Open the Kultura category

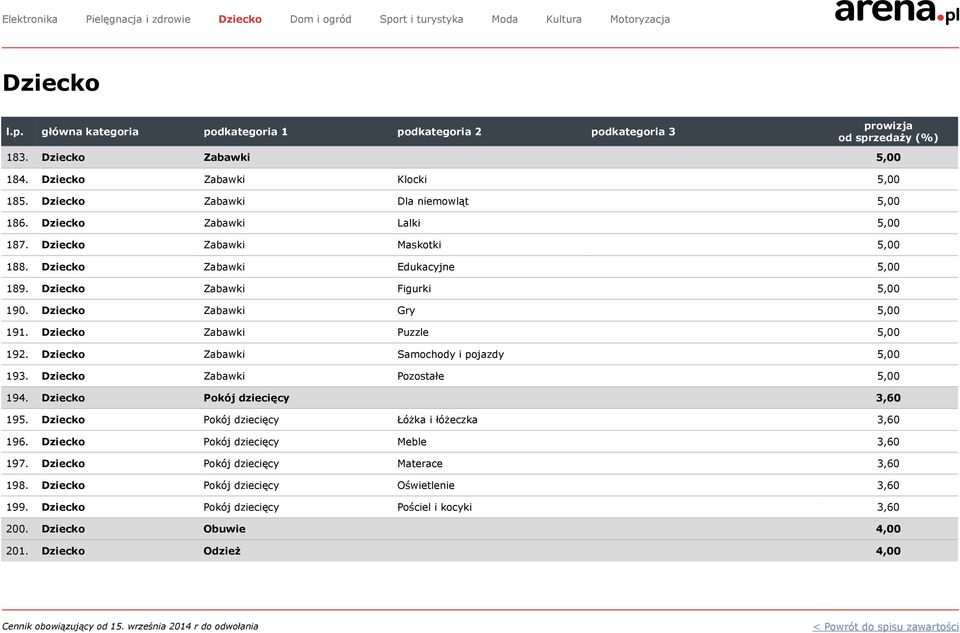(x=563, y=19)
